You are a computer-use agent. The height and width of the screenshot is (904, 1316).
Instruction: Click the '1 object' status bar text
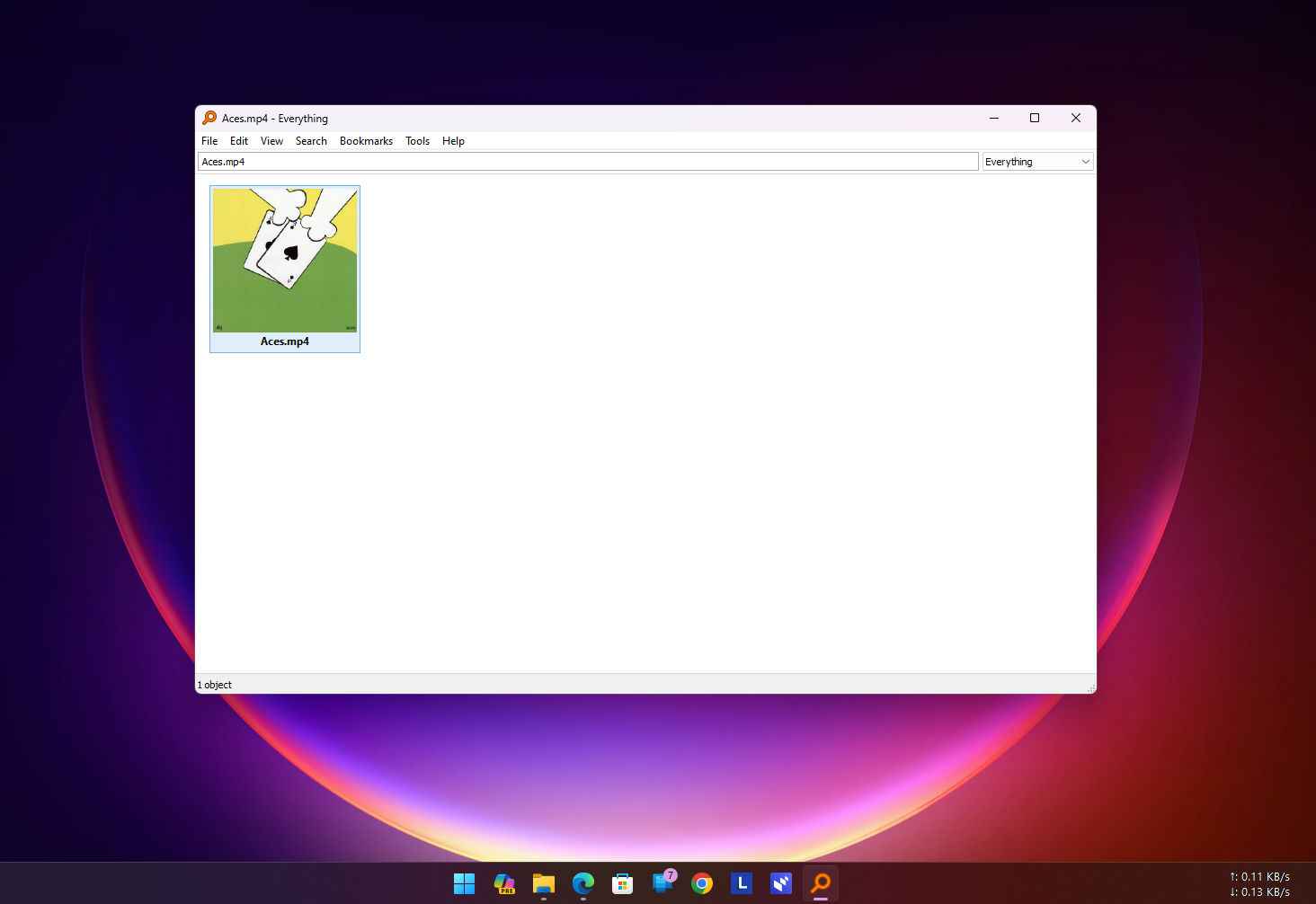[x=215, y=685]
